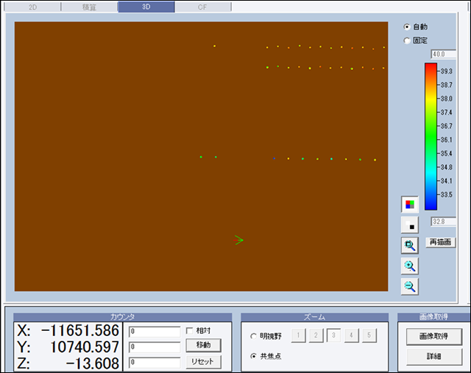This screenshot has width=471, height=373.
Task: Click the black and white display icon
Action: 410,225
